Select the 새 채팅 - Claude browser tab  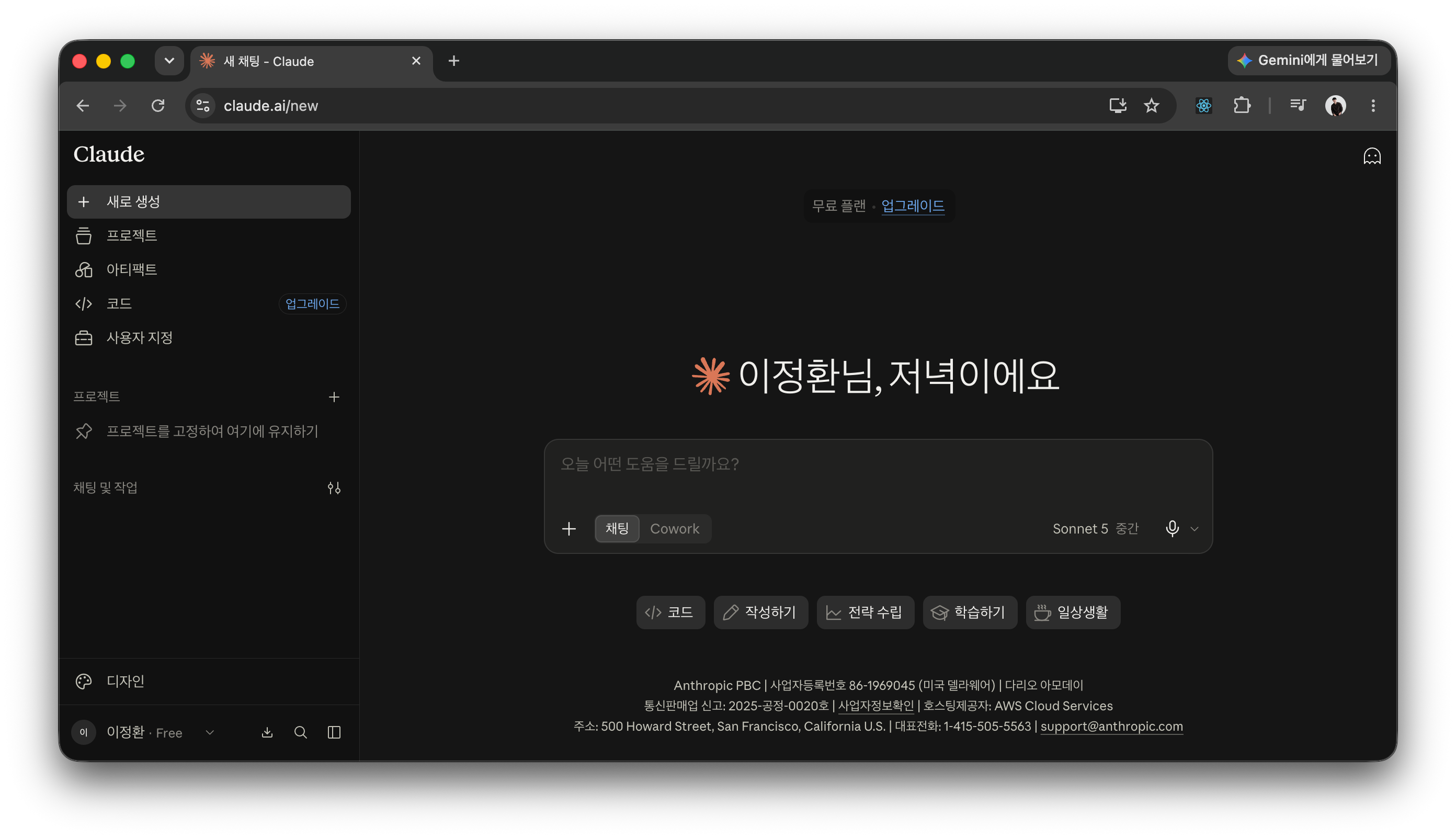(x=311, y=61)
